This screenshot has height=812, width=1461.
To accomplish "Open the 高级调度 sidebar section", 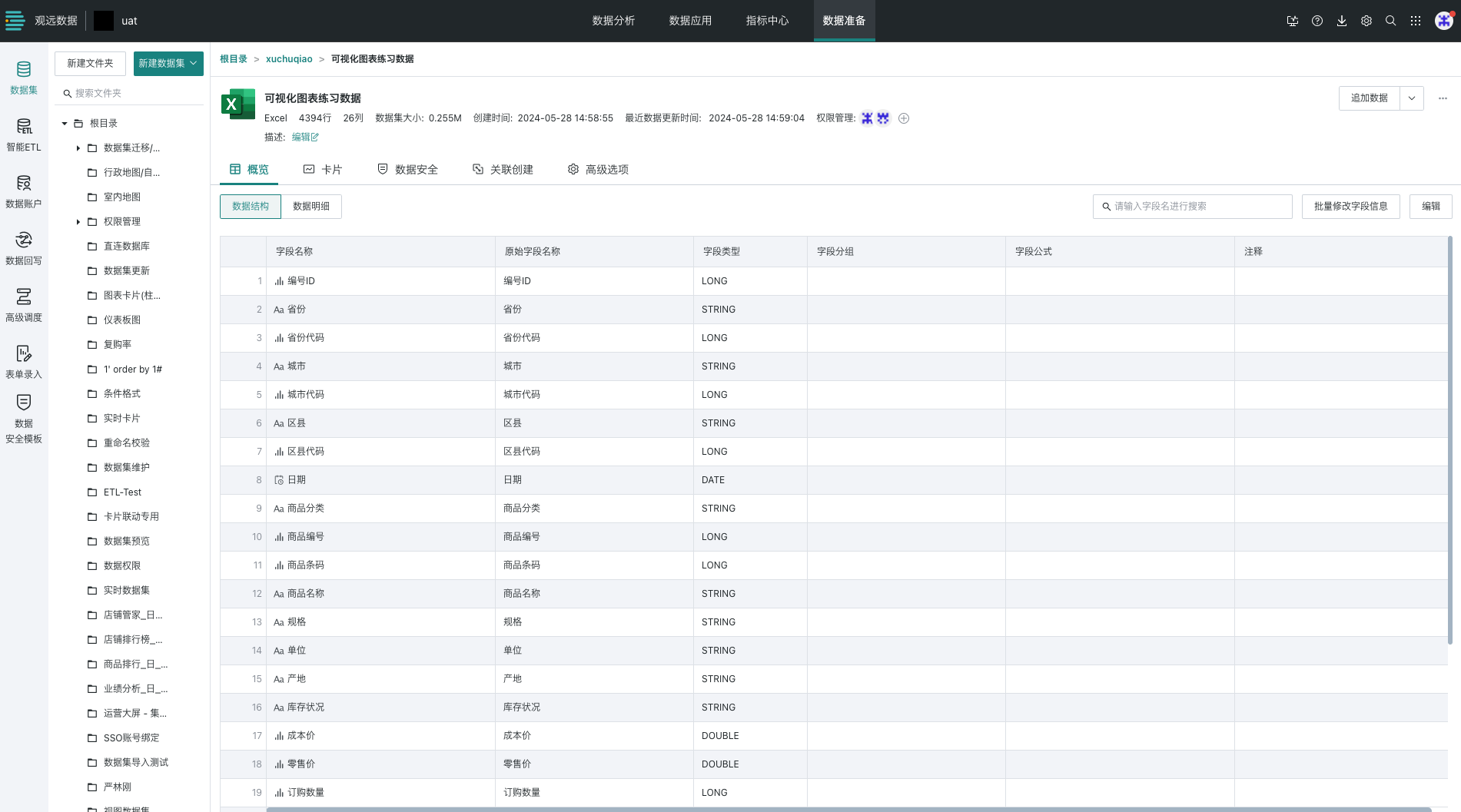I will tap(24, 305).
